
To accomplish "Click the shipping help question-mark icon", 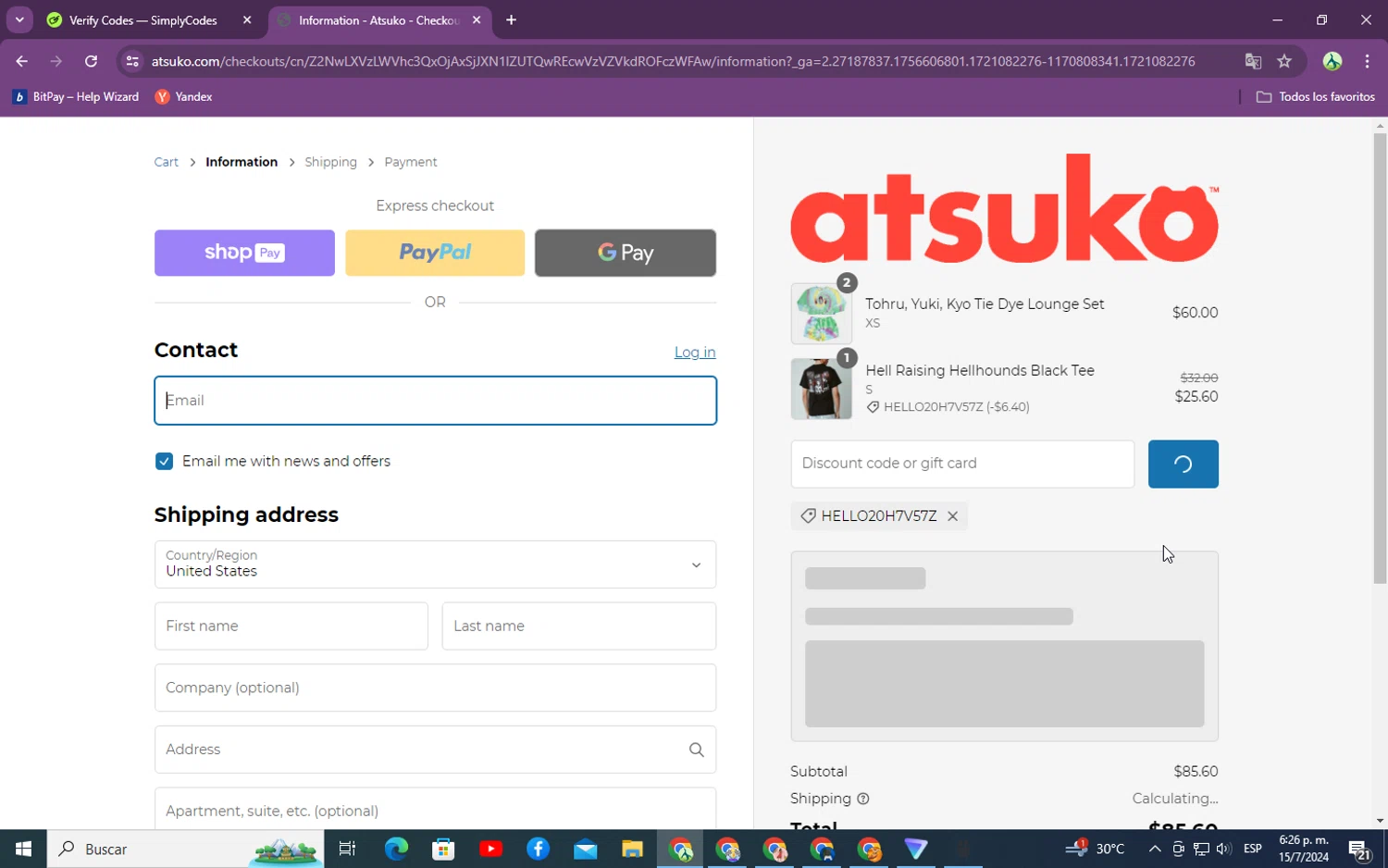I will click(x=863, y=799).
